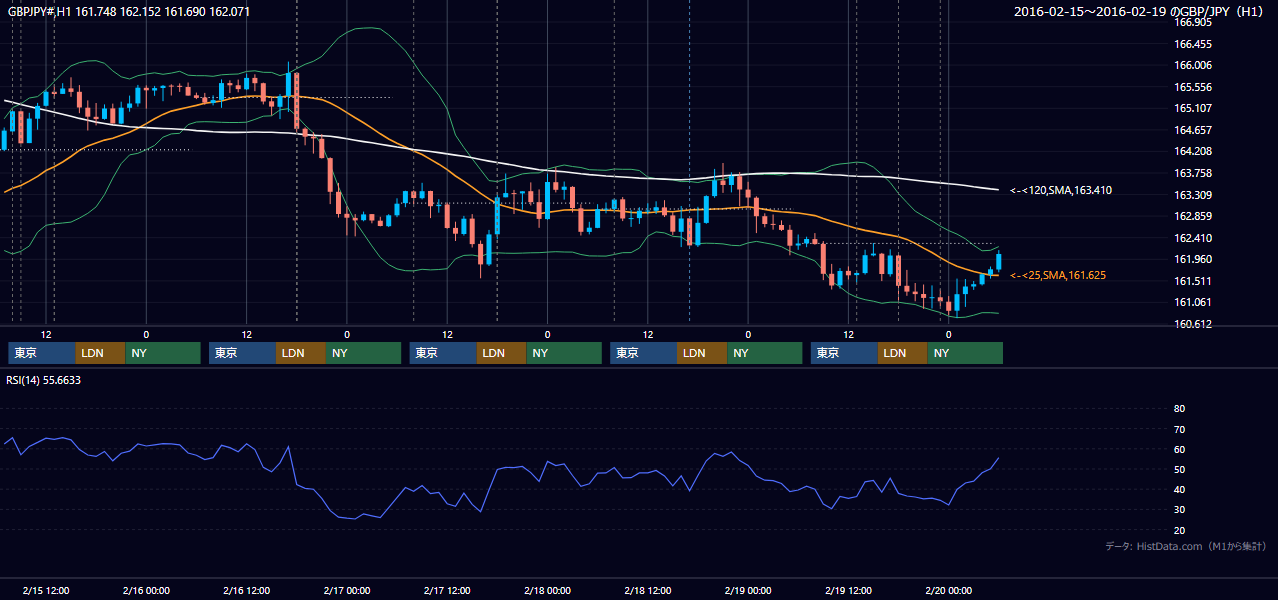
Task: Select the 2/16 12:00 time axis label
Action: click(x=247, y=590)
